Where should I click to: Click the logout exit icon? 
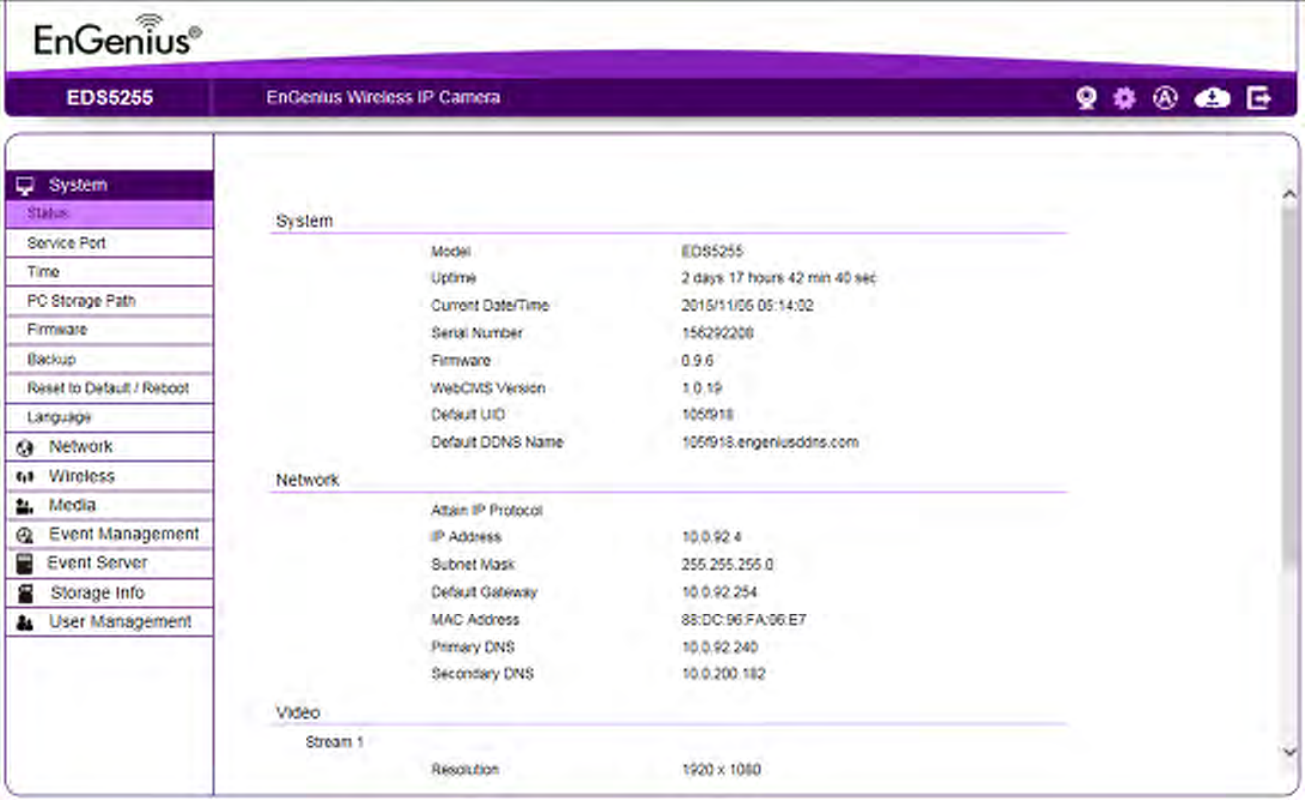pos(1259,98)
